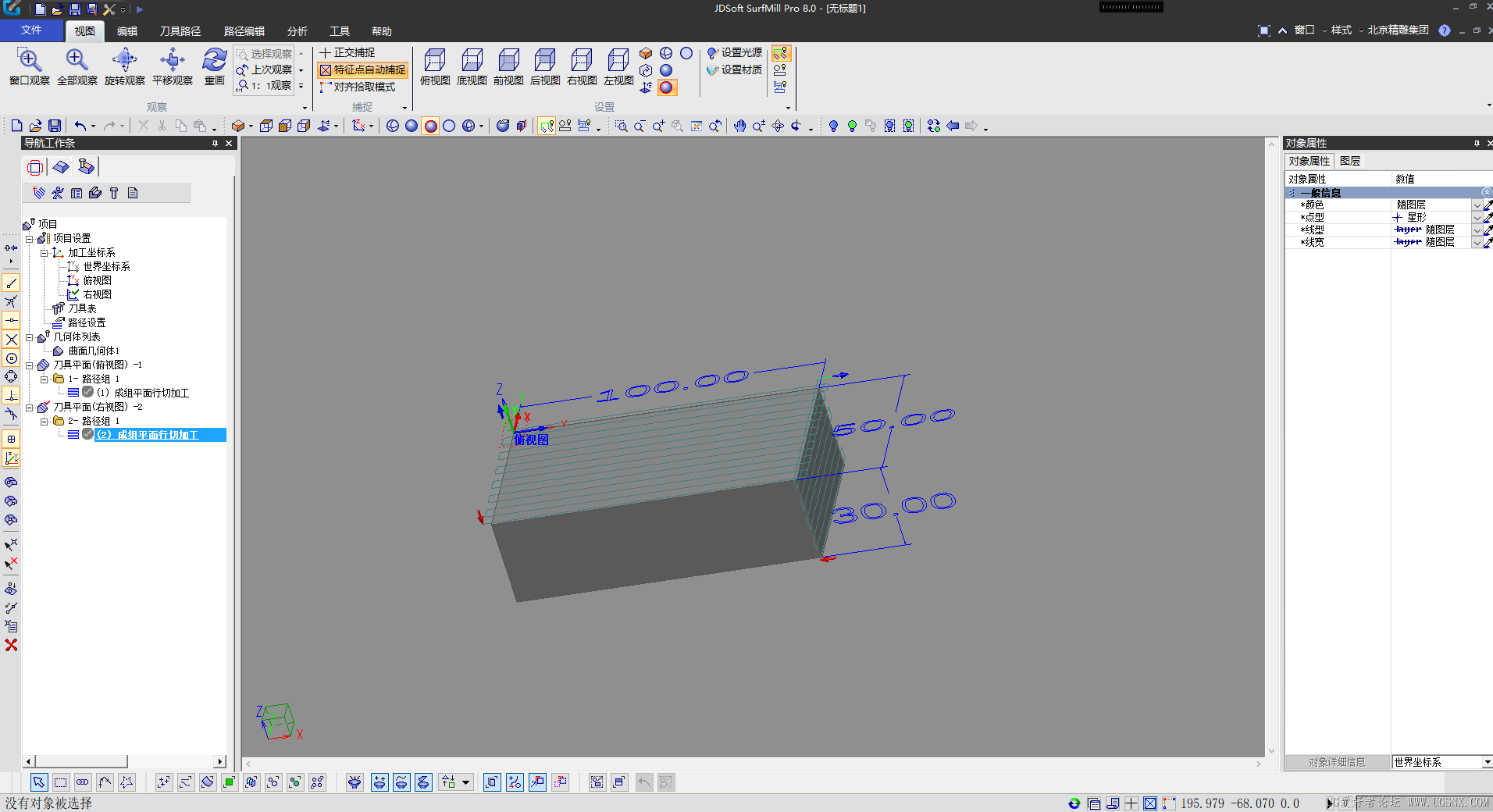
Task: Click the running man simulate icon
Action: tap(58, 193)
